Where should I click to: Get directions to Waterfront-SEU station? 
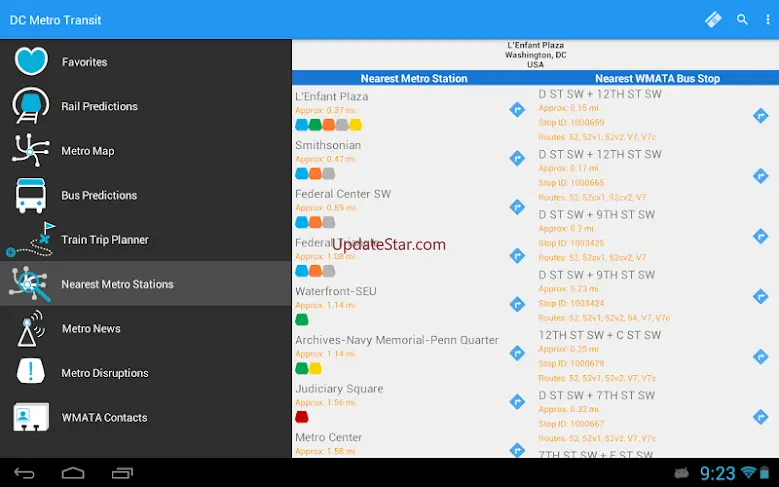(517, 305)
